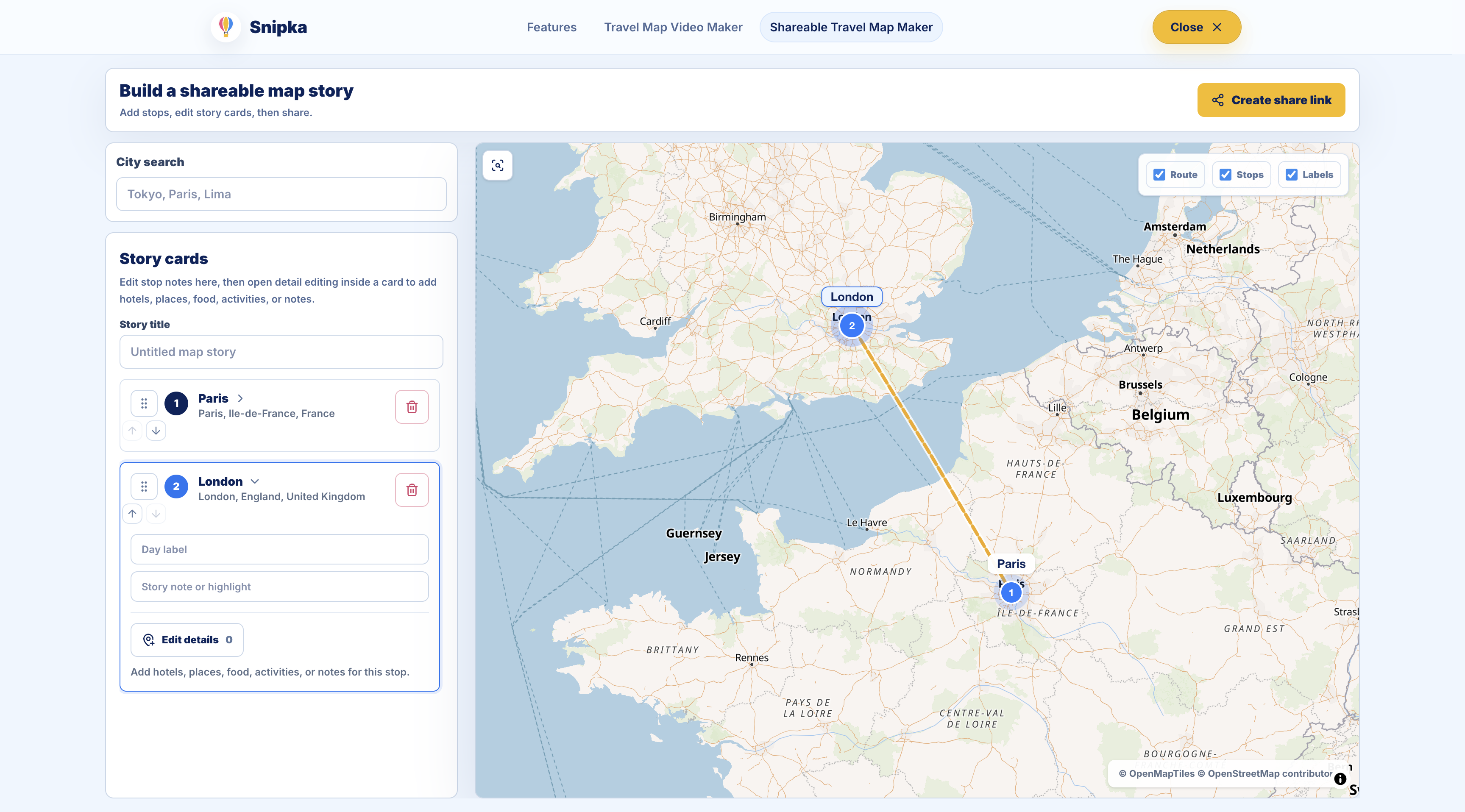Expand the Paris story card chevron
Viewport: 1465px width, 812px height.
click(x=240, y=399)
